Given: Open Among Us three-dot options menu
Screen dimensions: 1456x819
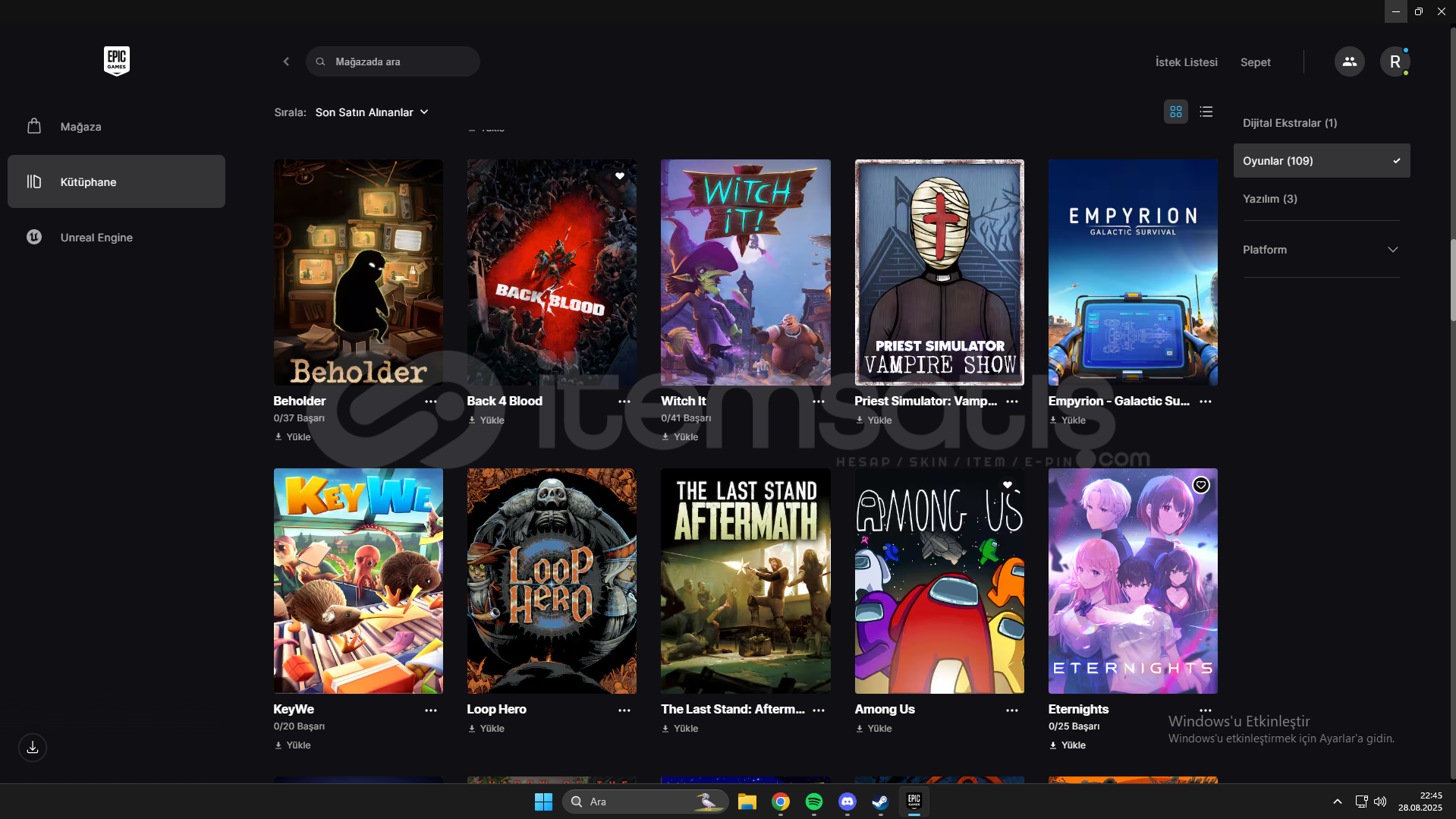Looking at the screenshot, I should pos(1011,710).
